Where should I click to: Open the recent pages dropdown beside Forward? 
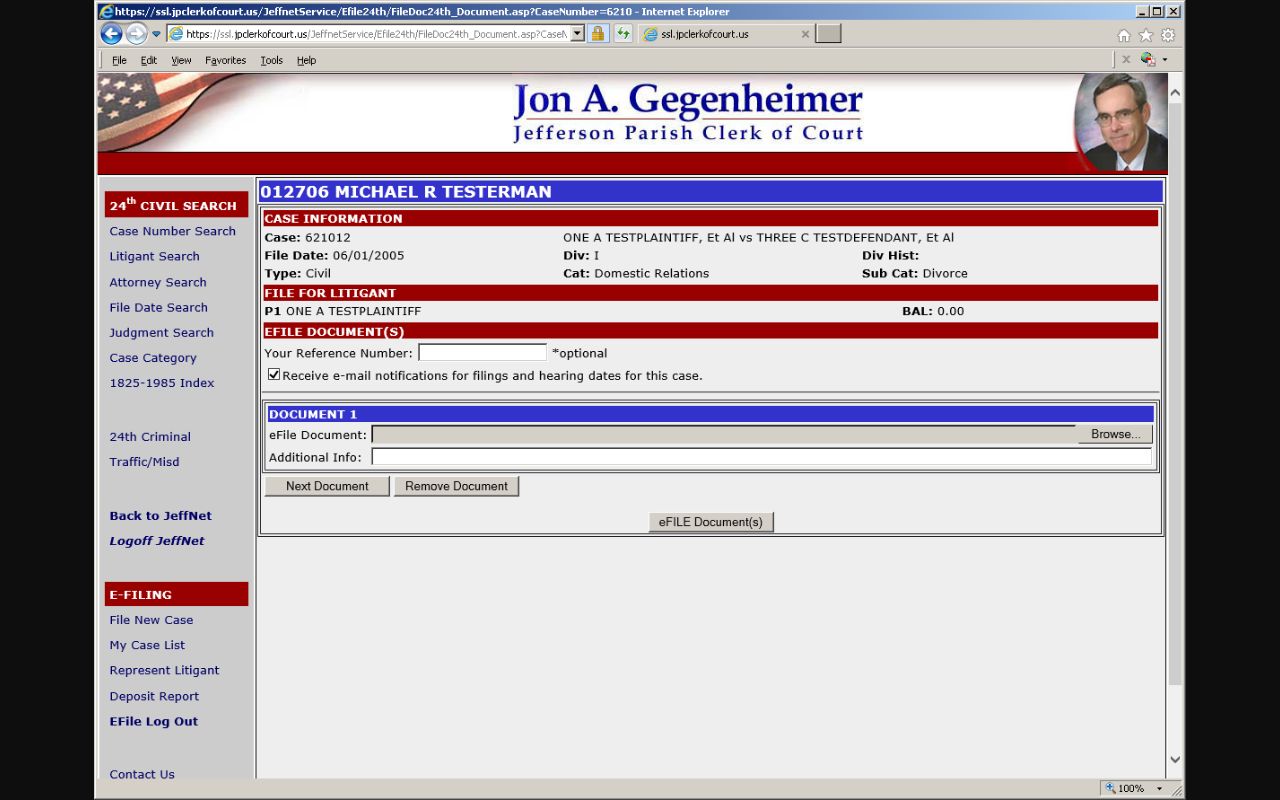(156, 34)
